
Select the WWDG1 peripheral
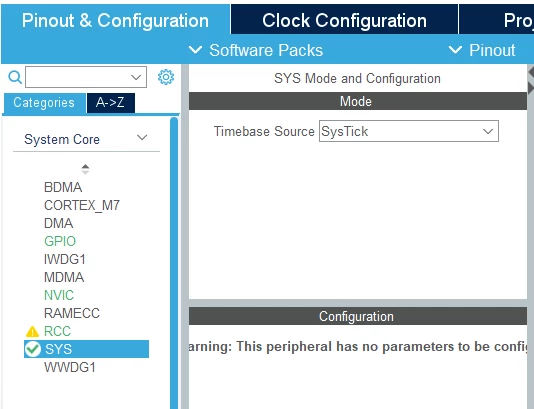(x=70, y=367)
